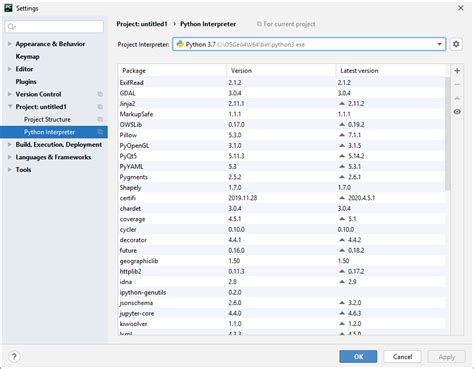Open the Project Interpreter dropdown
Viewport: 474px width, 369px height.
click(x=439, y=44)
